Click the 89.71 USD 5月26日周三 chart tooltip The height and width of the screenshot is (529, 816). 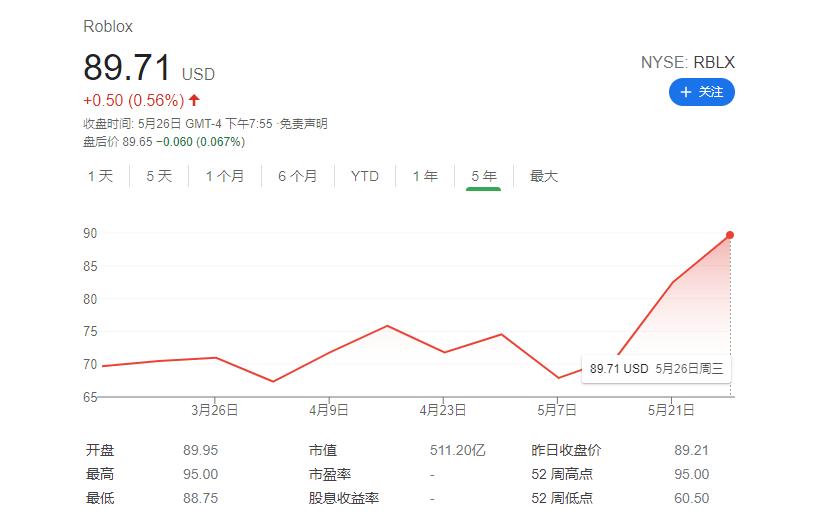pyautogui.click(x=656, y=369)
